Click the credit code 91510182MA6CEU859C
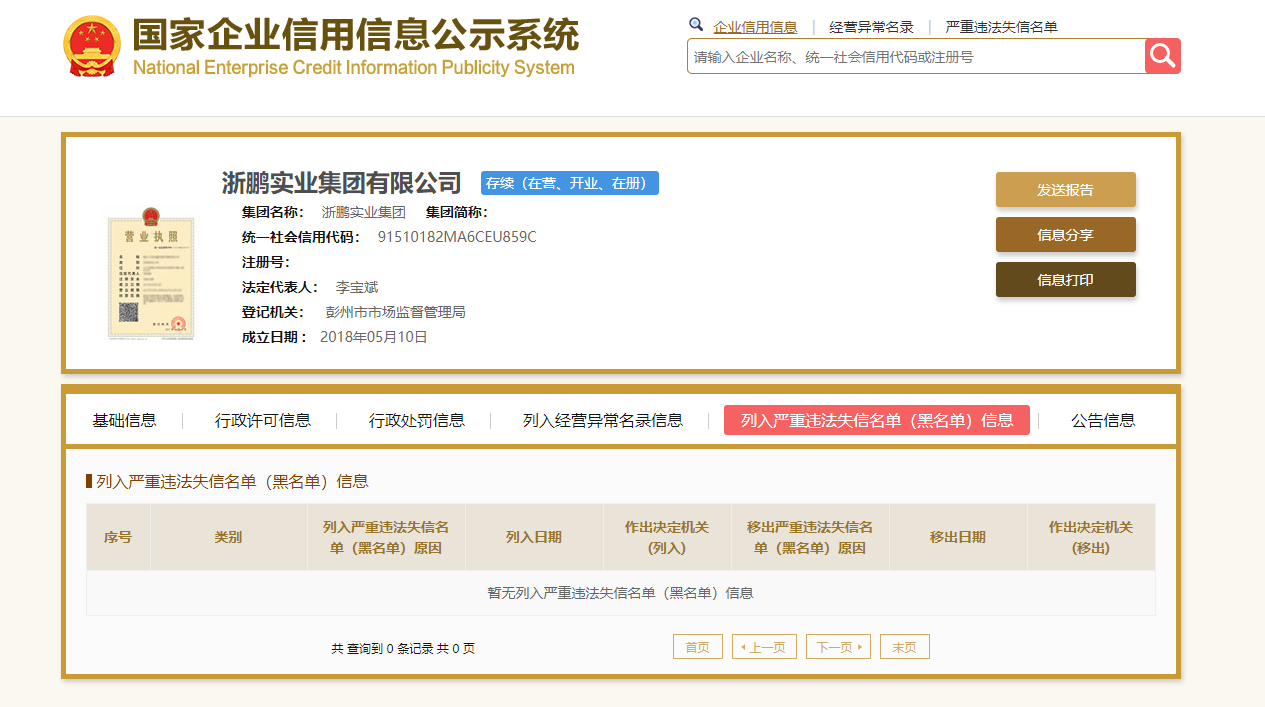The width and height of the screenshot is (1265, 707). click(457, 237)
